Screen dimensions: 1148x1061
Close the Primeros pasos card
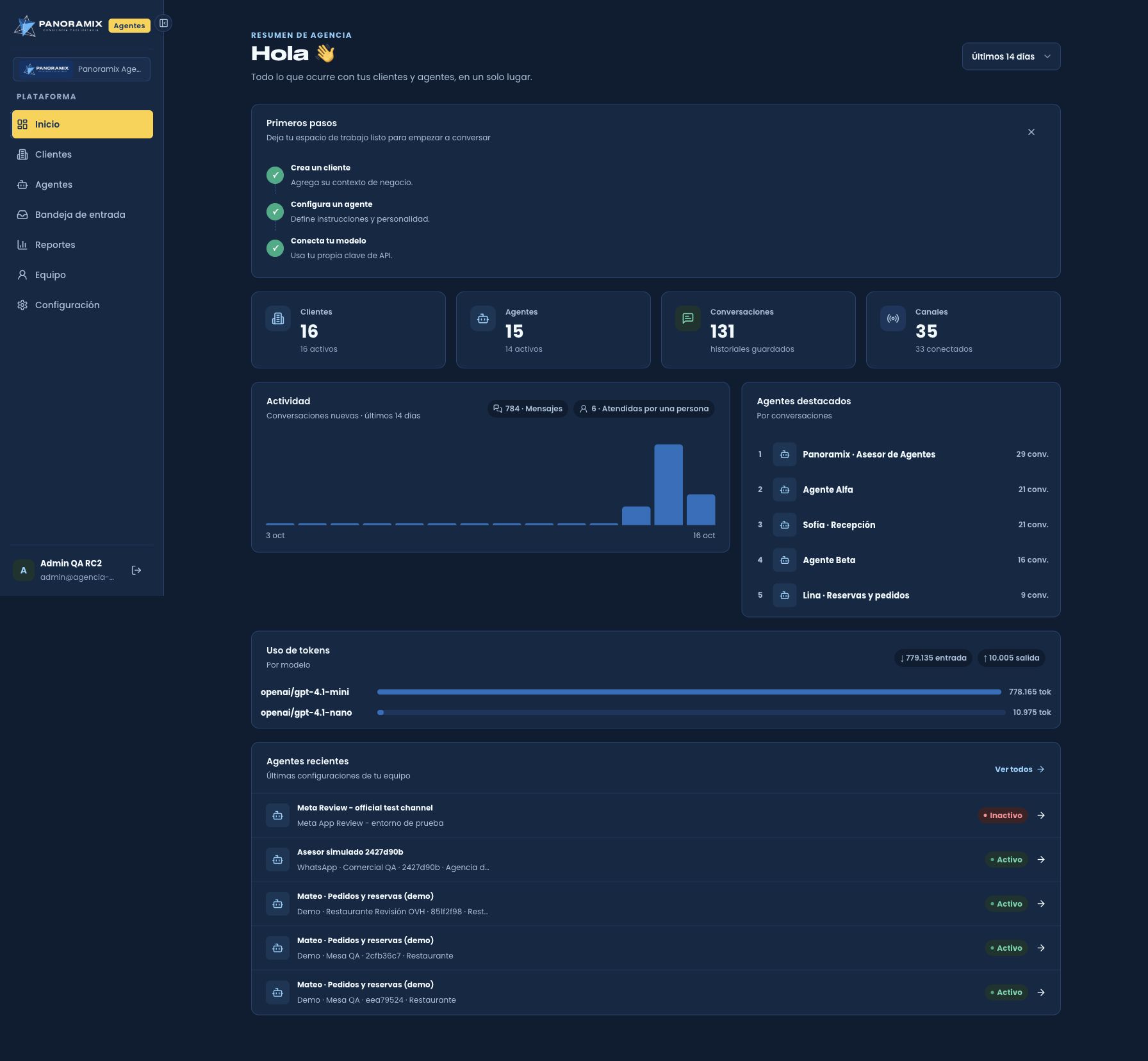(x=1031, y=132)
